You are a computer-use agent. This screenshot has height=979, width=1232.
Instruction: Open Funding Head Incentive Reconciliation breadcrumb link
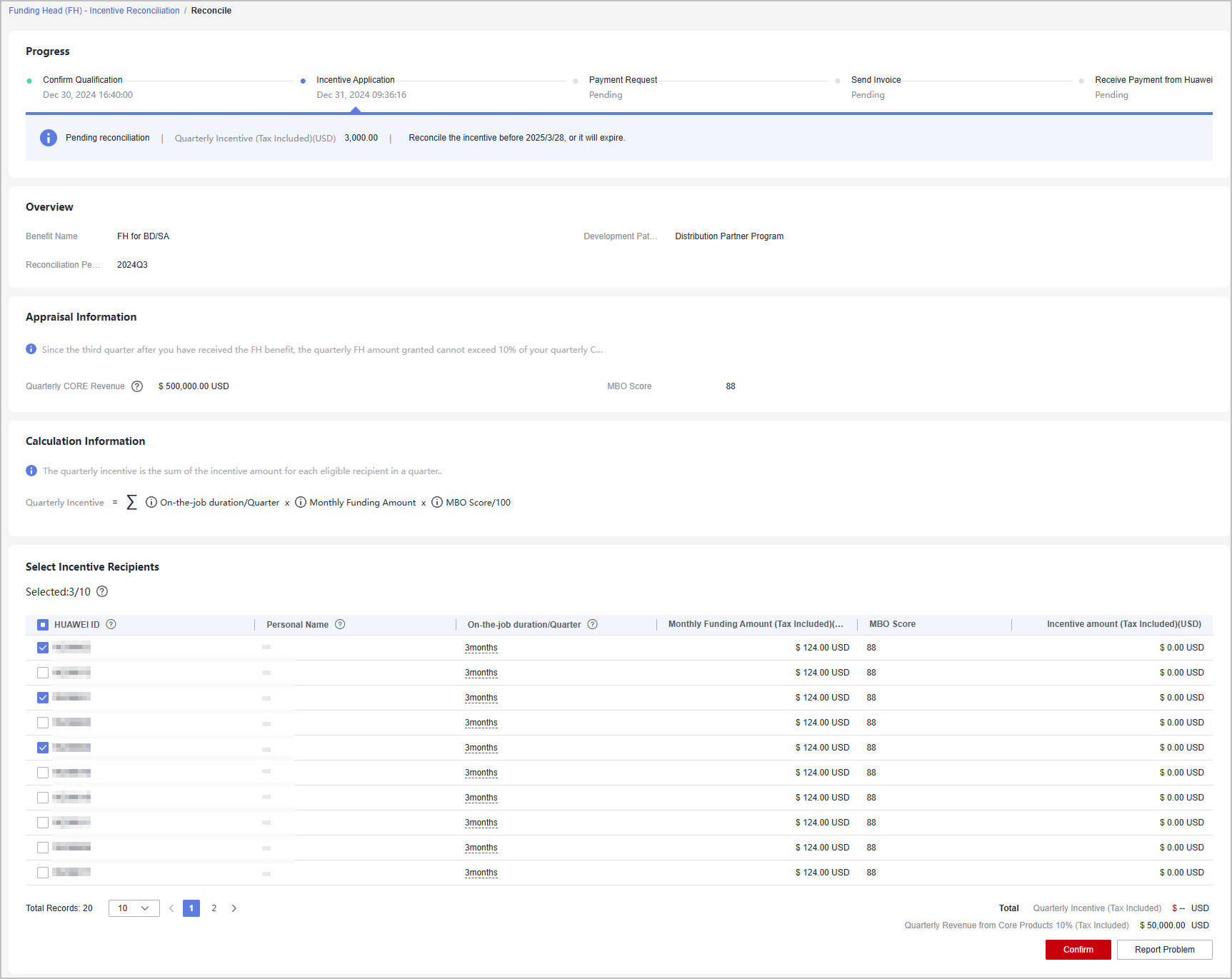94,11
